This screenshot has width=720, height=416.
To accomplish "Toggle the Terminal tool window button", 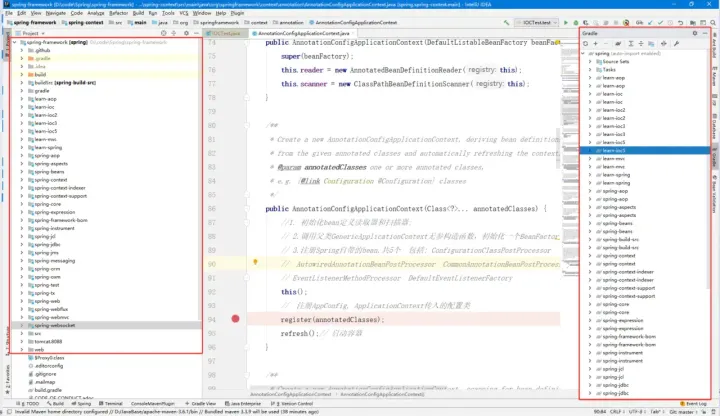I will click(111, 404).
